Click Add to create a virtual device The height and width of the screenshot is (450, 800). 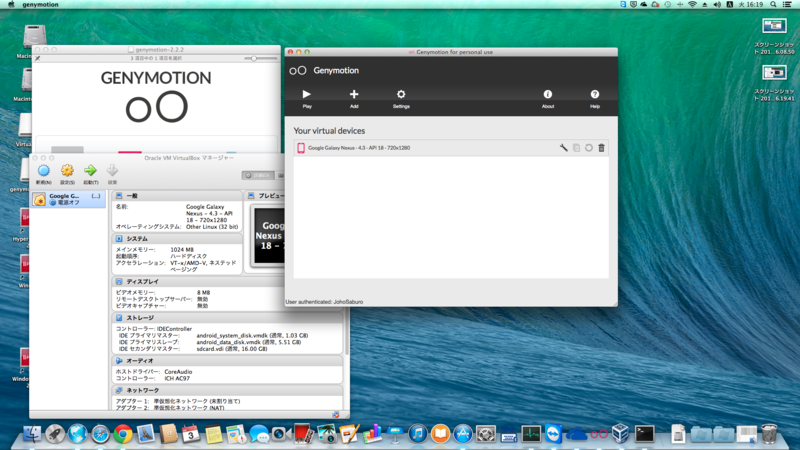coord(354,98)
